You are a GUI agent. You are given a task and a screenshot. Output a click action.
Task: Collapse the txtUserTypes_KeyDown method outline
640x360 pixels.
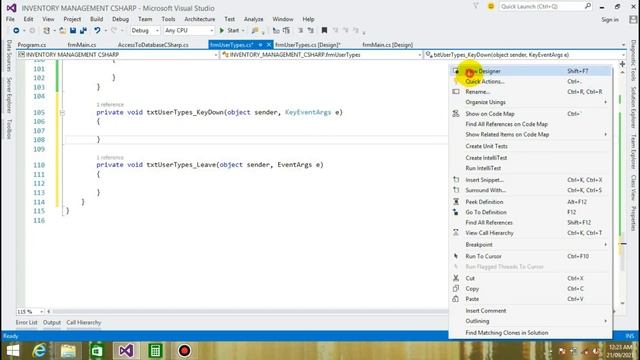point(62,113)
